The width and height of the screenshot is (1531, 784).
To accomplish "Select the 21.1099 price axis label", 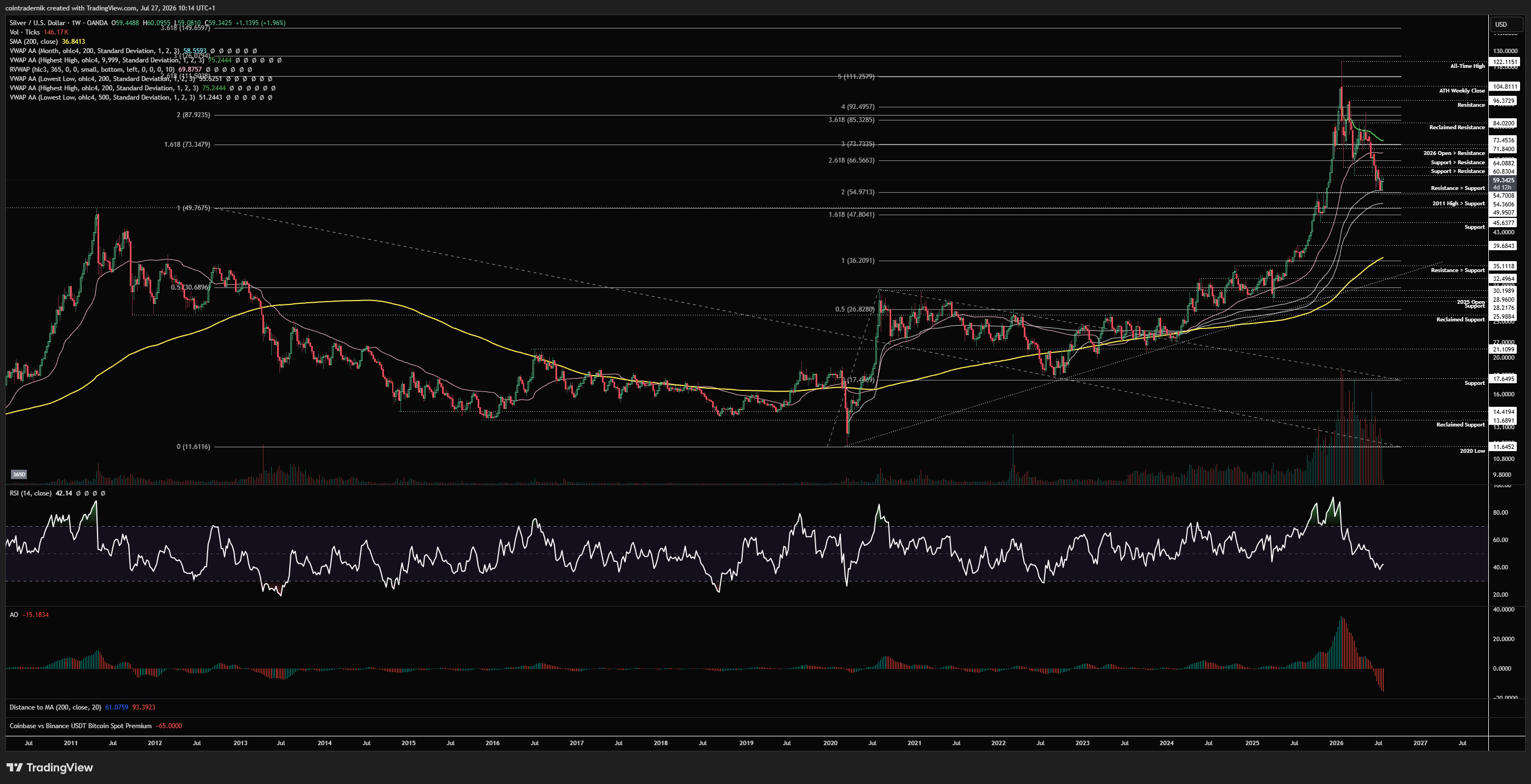I will [x=1504, y=349].
